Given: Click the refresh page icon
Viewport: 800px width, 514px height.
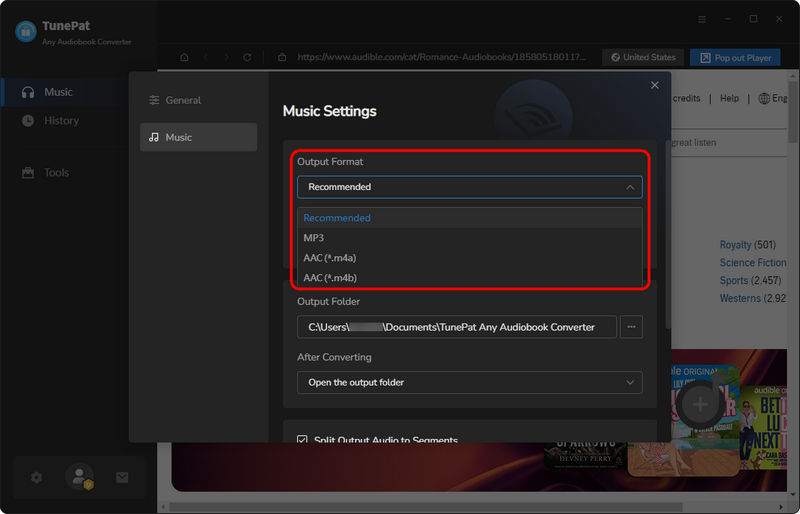Looking at the screenshot, I should coord(247,57).
